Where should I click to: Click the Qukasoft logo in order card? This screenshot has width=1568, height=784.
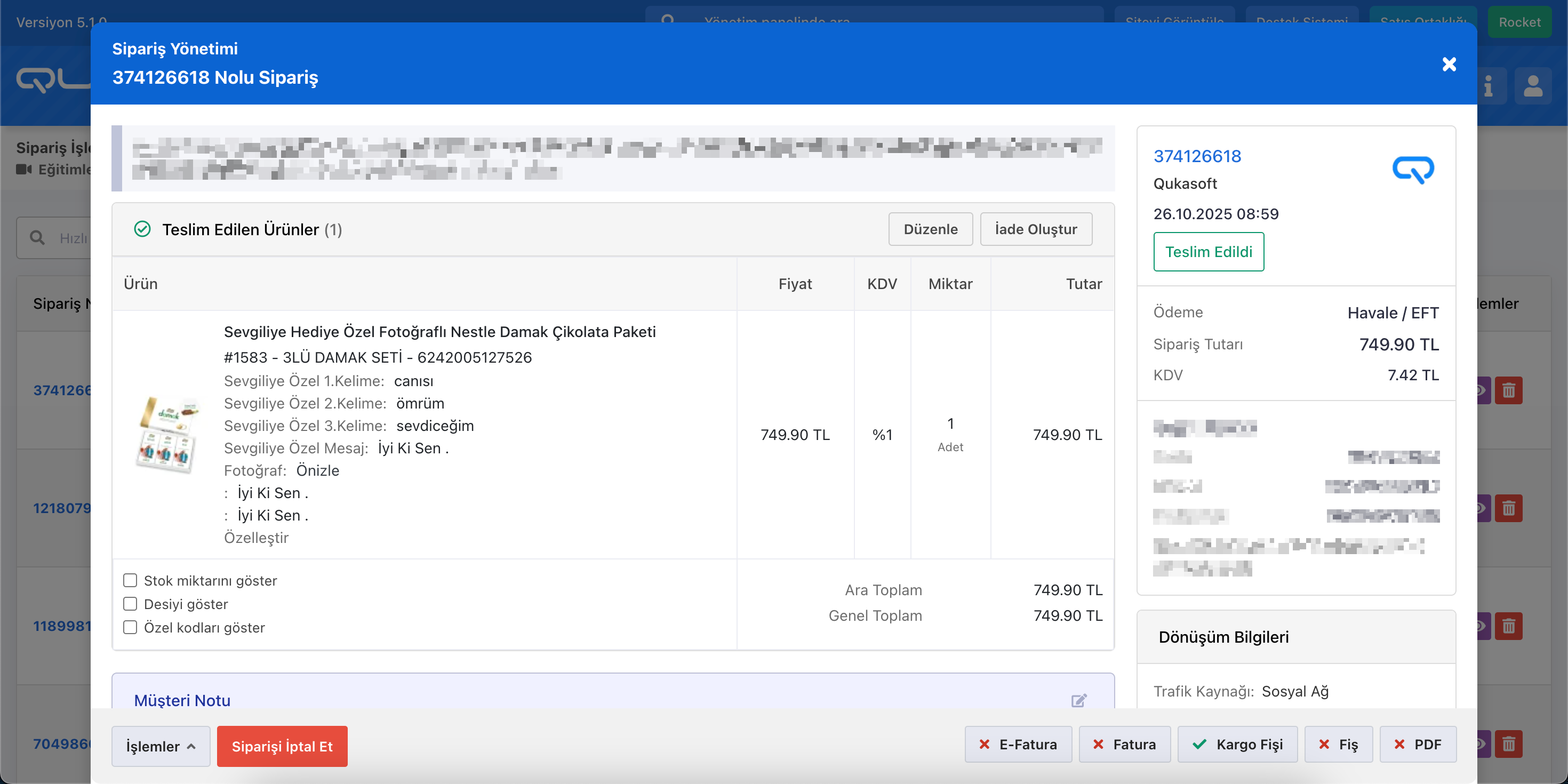pos(1413,170)
